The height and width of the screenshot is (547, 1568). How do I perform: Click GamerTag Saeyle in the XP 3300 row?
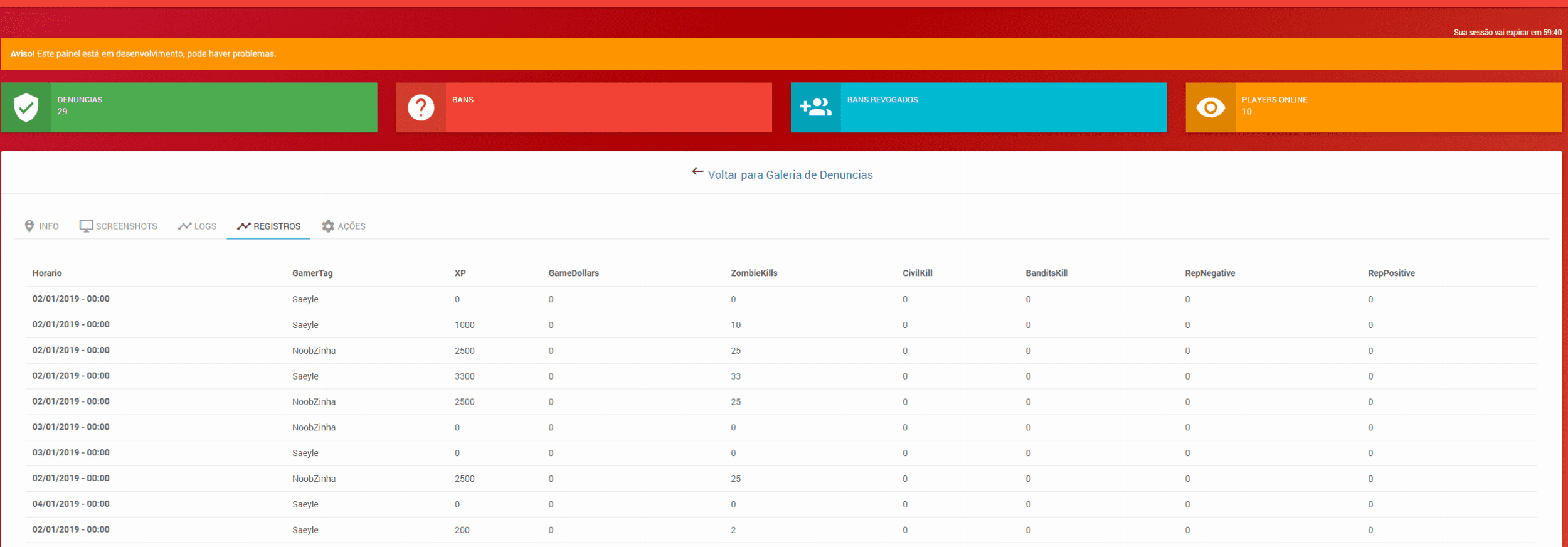coord(305,376)
